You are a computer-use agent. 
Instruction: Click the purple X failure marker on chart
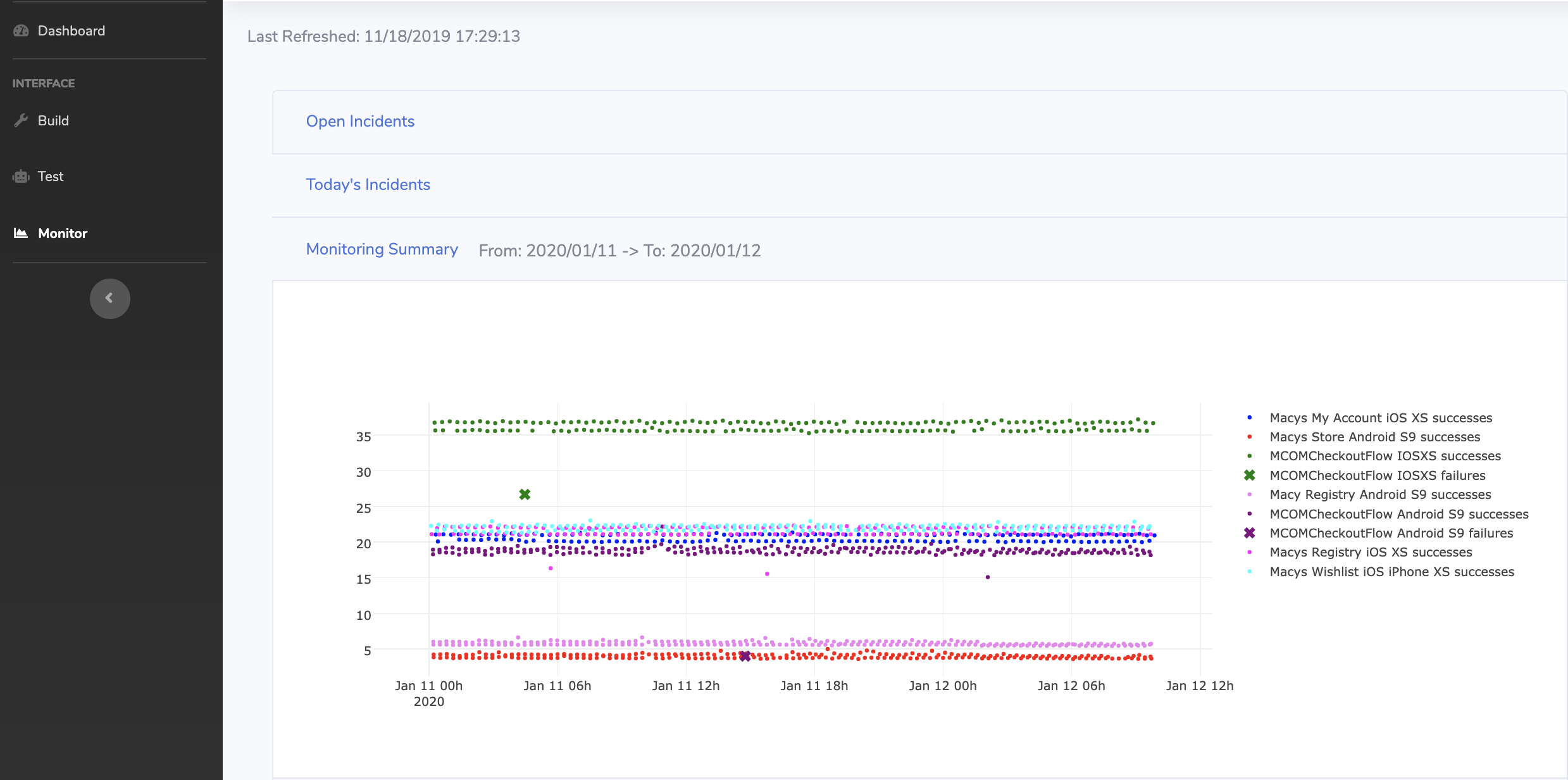745,656
